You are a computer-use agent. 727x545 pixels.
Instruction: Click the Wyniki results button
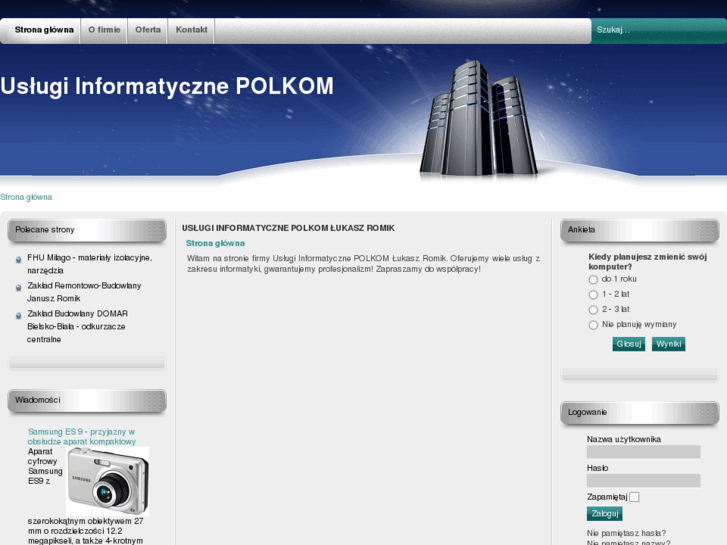point(669,344)
